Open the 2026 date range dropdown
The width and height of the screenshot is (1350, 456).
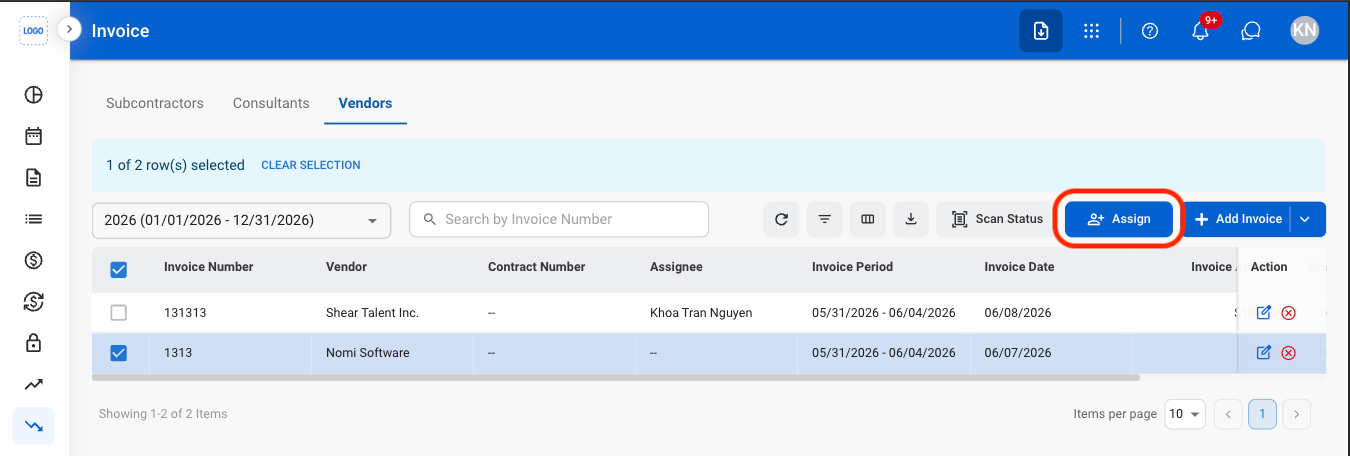point(241,220)
